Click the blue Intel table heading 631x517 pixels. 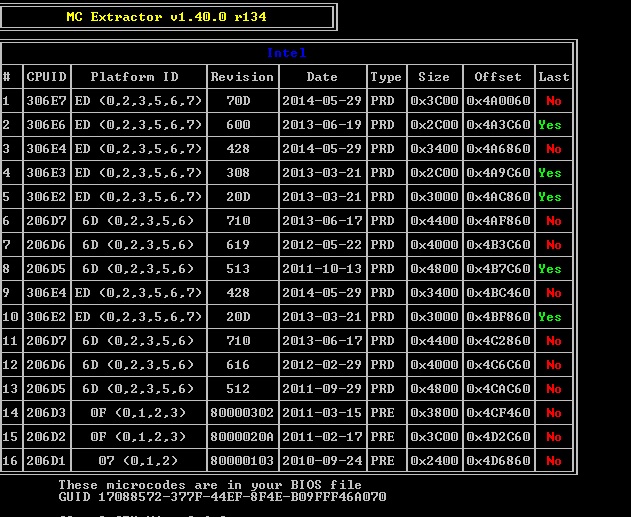pos(287,53)
